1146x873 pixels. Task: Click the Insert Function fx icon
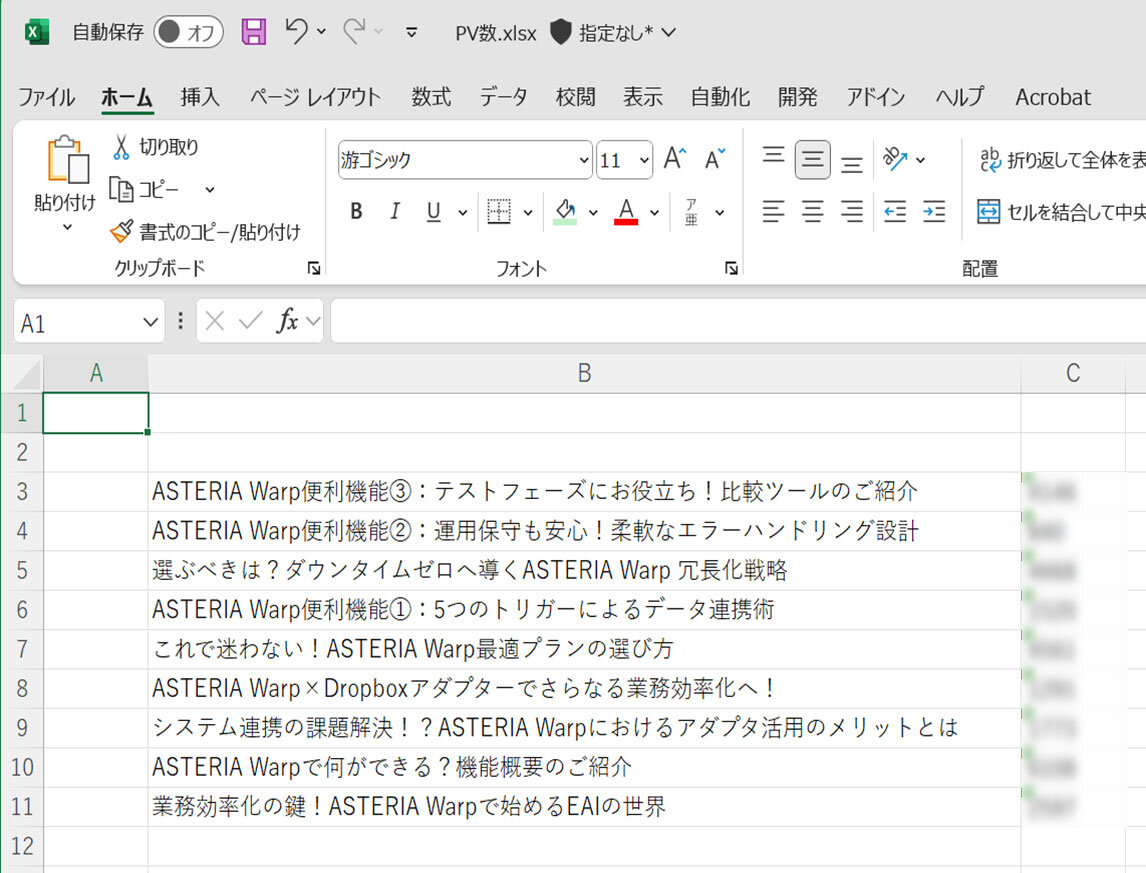tap(288, 321)
